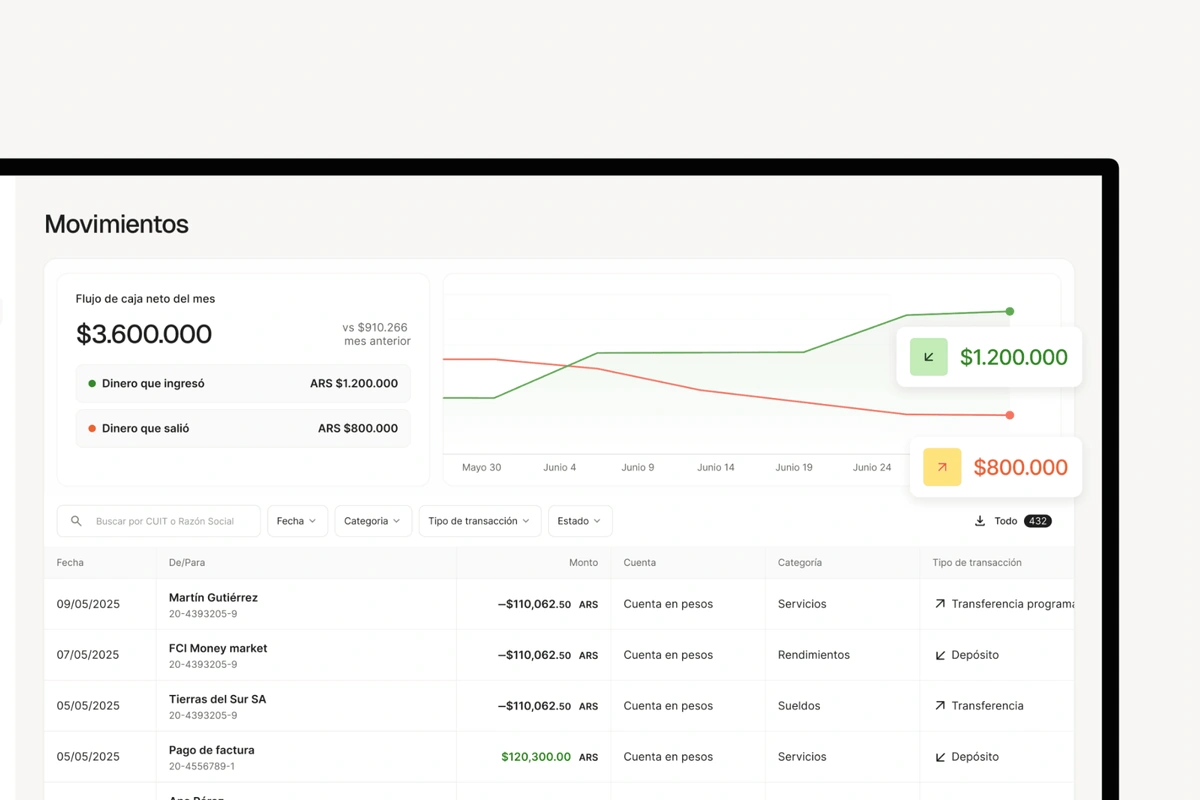Expand the Categoría filter dropdown
This screenshot has height=800, width=1200.
(x=373, y=521)
